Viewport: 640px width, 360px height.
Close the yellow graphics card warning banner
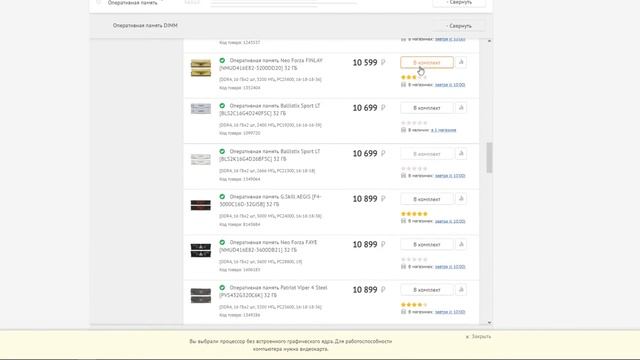478,337
